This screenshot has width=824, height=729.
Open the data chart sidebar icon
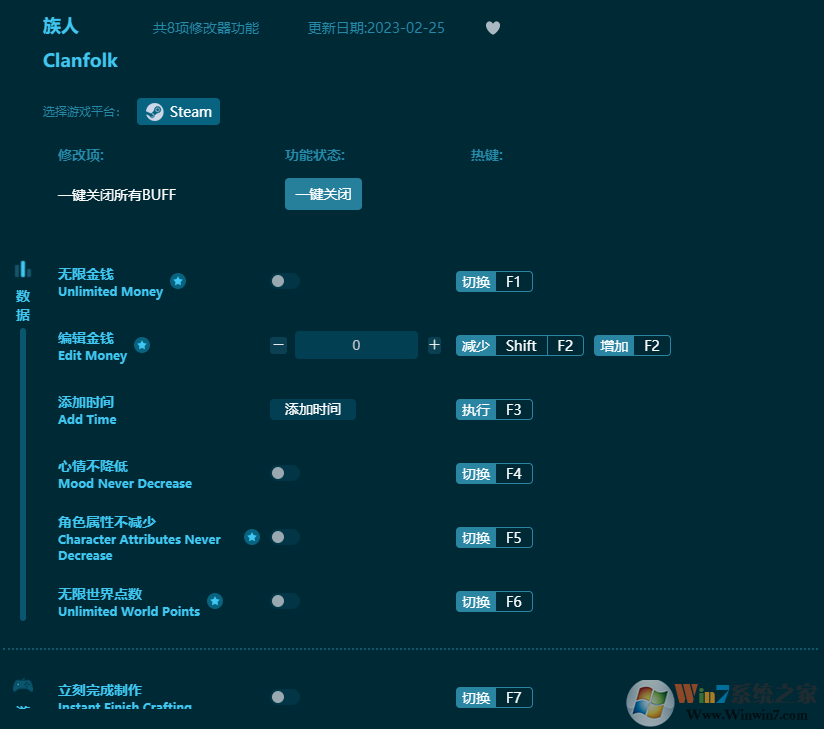pos(23,269)
